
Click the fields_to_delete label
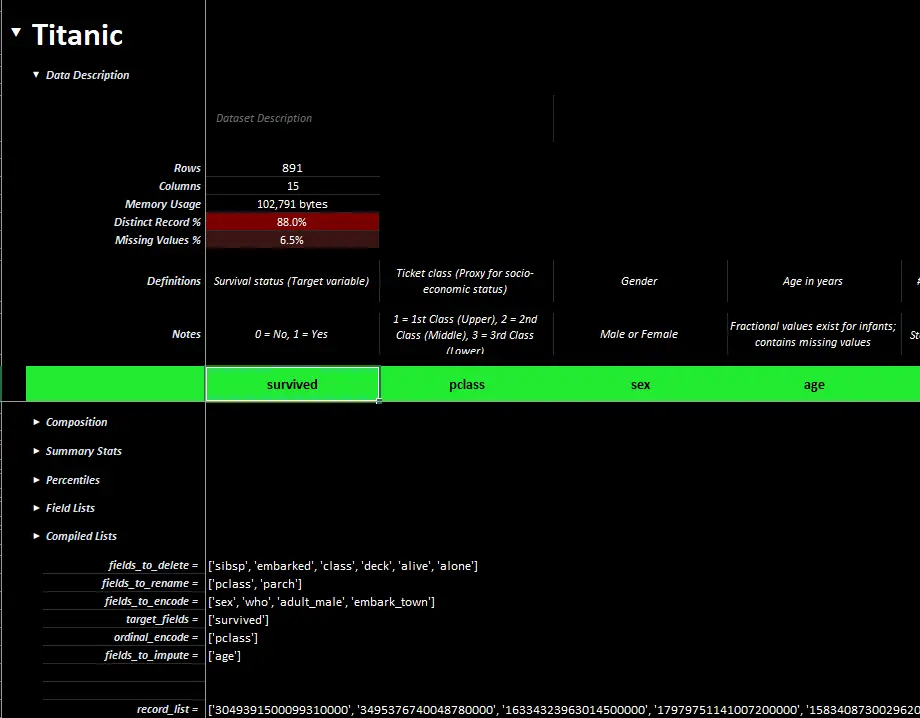tap(153, 565)
